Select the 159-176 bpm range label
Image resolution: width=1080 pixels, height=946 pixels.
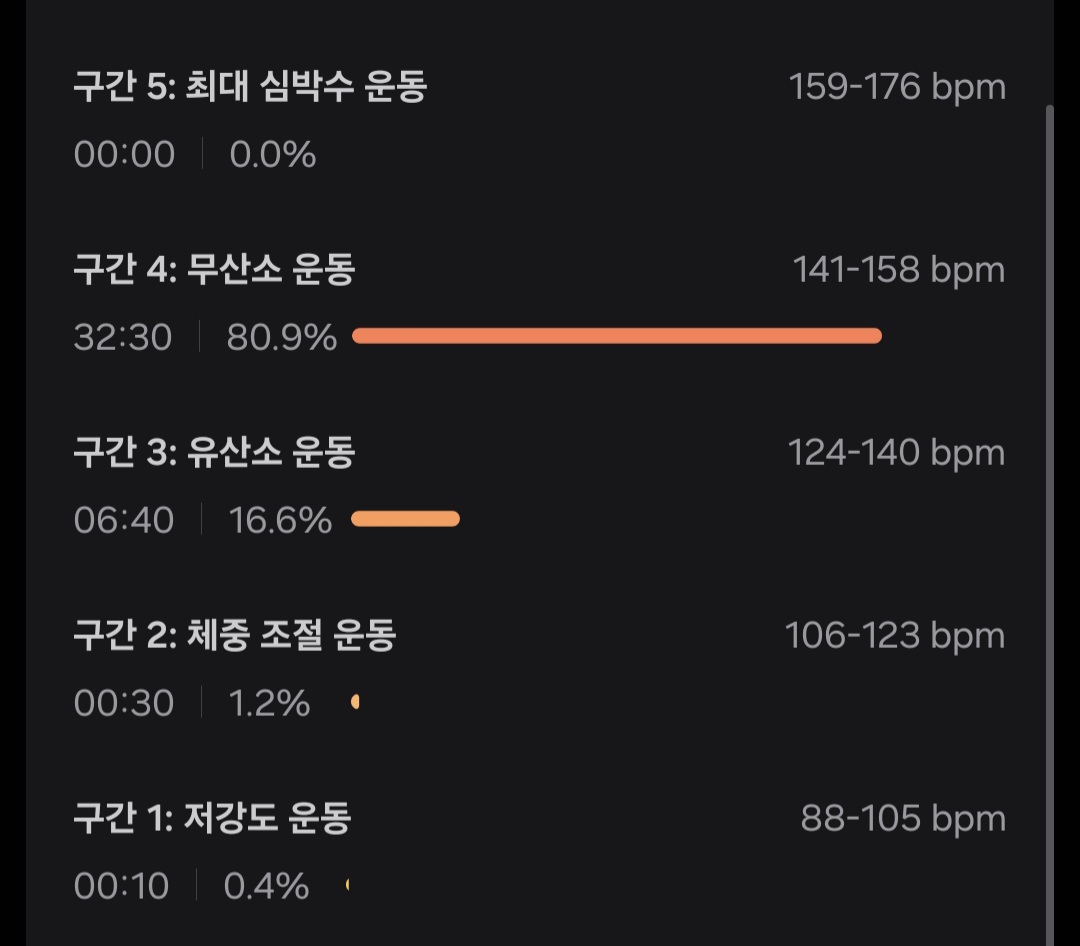coord(897,88)
